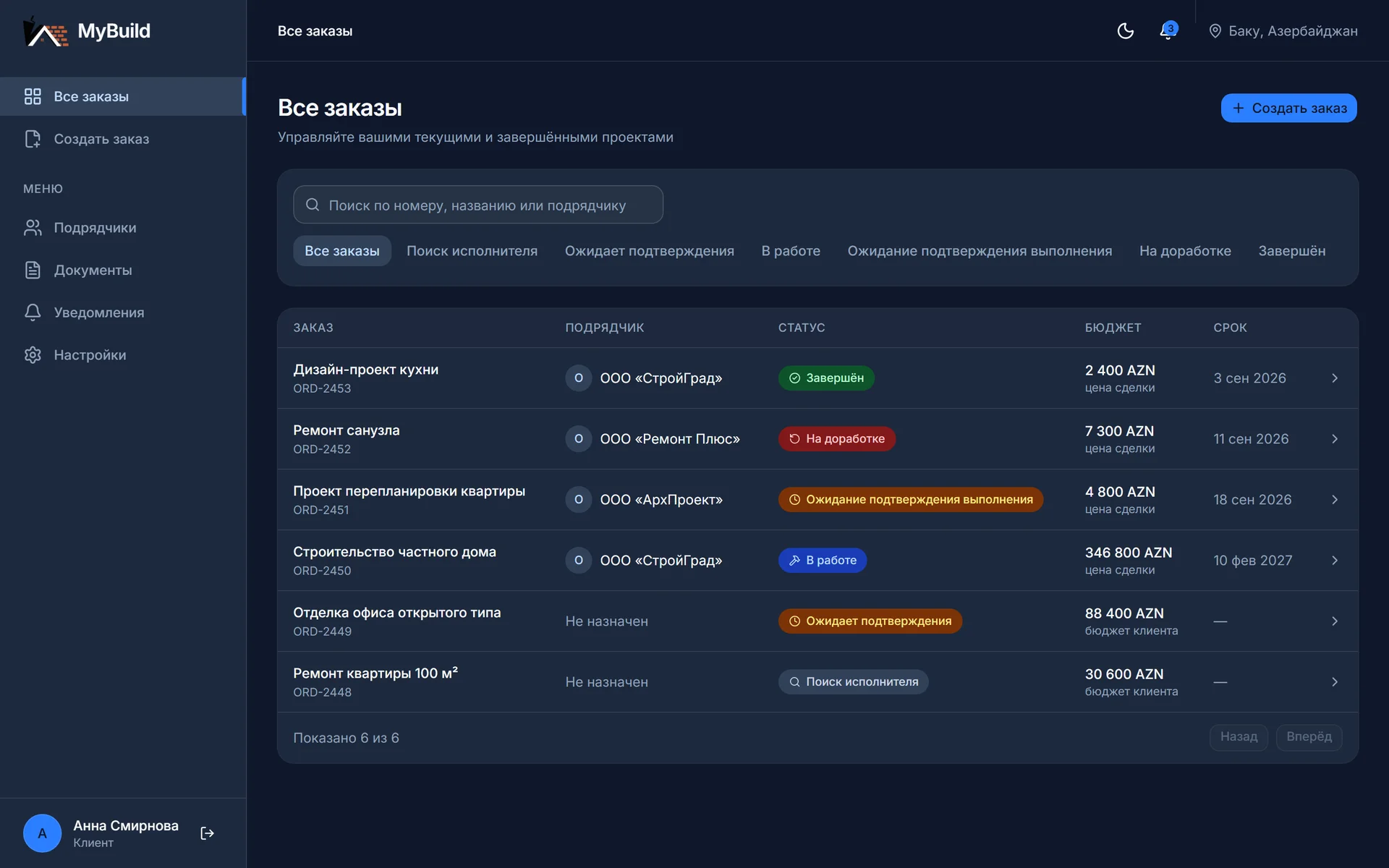Open notifications bell with badge
The image size is (1389, 868).
pos(1168,30)
